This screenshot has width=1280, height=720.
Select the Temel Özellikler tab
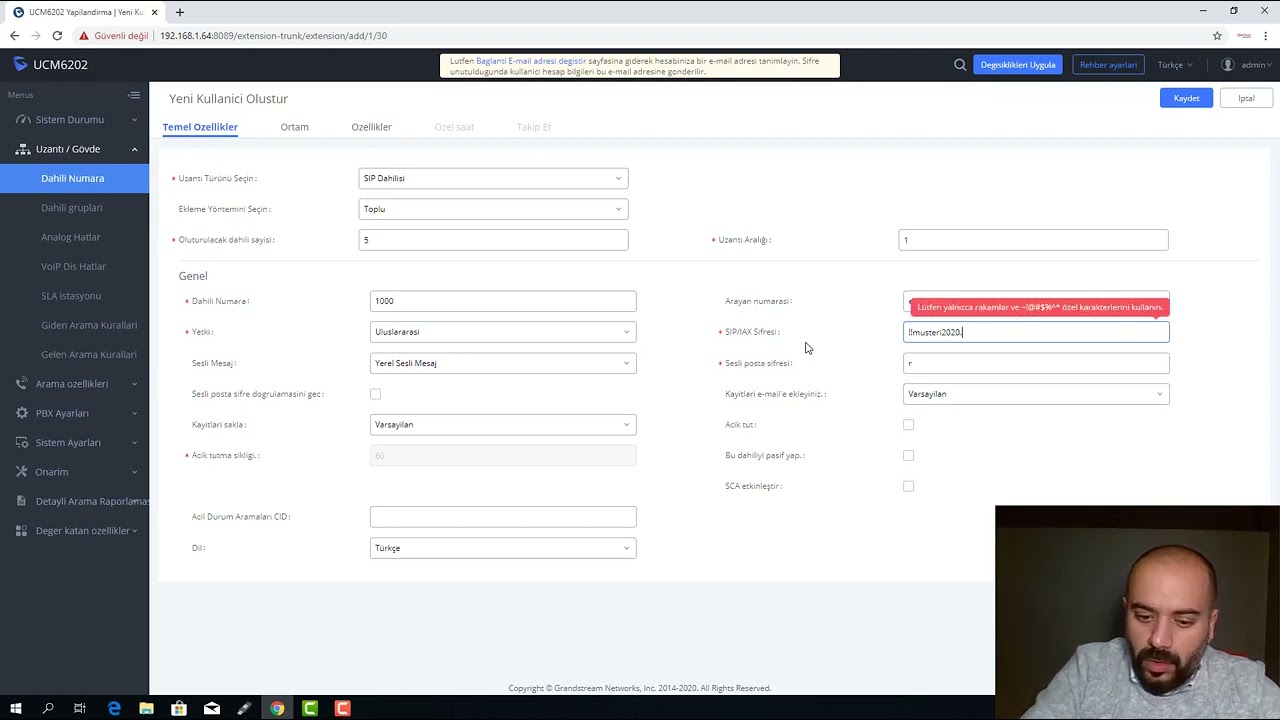coord(200,127)
